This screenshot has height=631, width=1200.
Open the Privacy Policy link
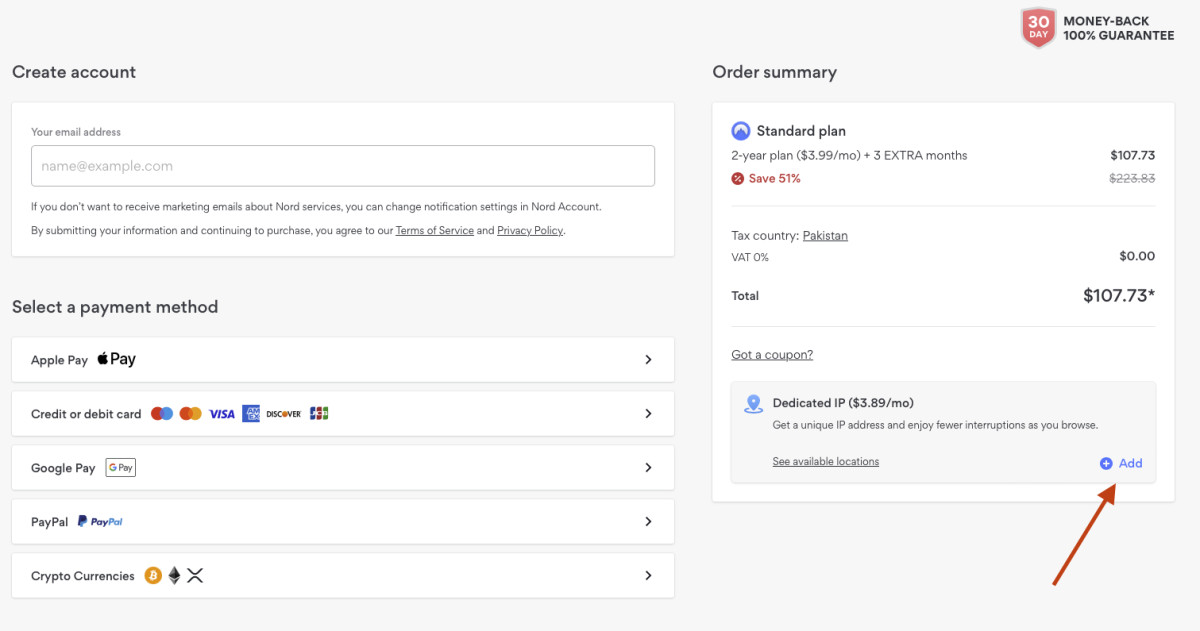tap(530, 231)
